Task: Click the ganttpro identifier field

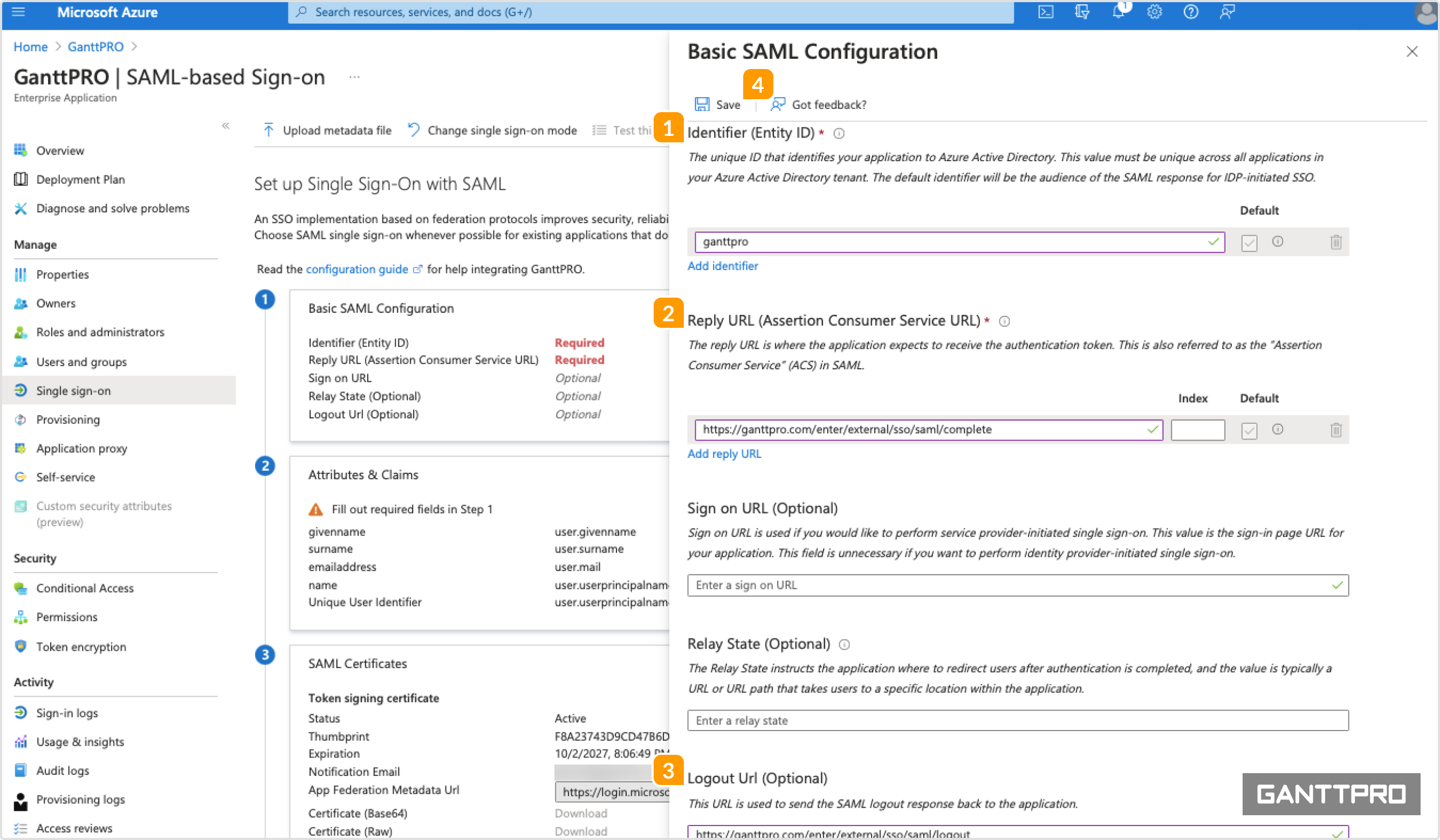Action: pos(959,242)
